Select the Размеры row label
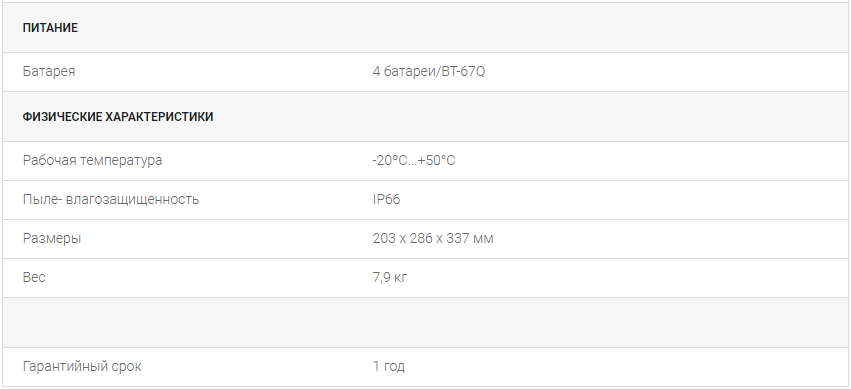This screenshot has height=389, width=851. click(x=52, y=239)
